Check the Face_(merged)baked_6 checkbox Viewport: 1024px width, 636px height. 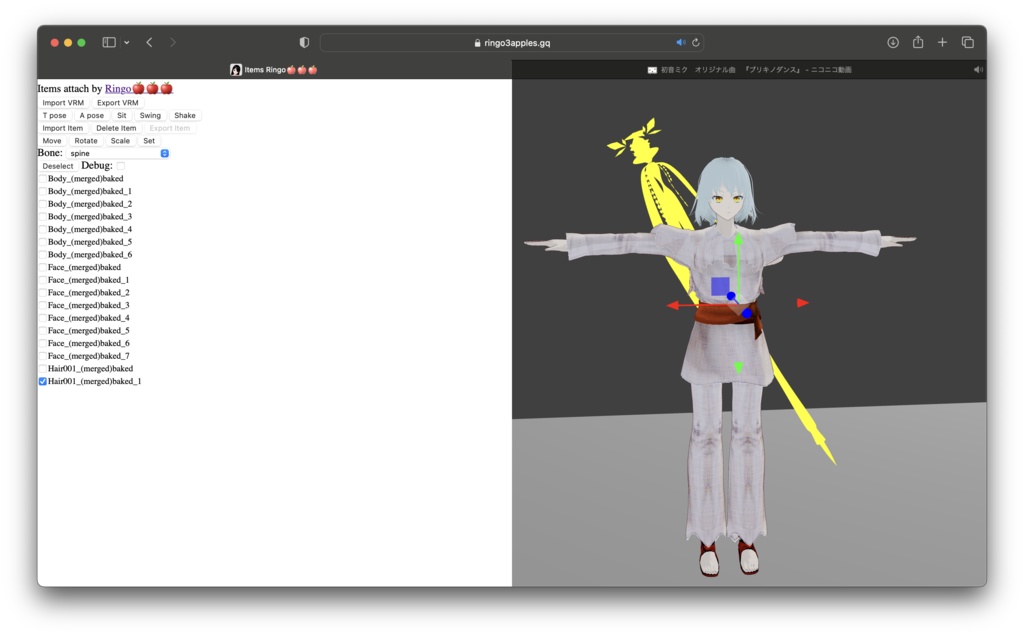tap(43, 343)
